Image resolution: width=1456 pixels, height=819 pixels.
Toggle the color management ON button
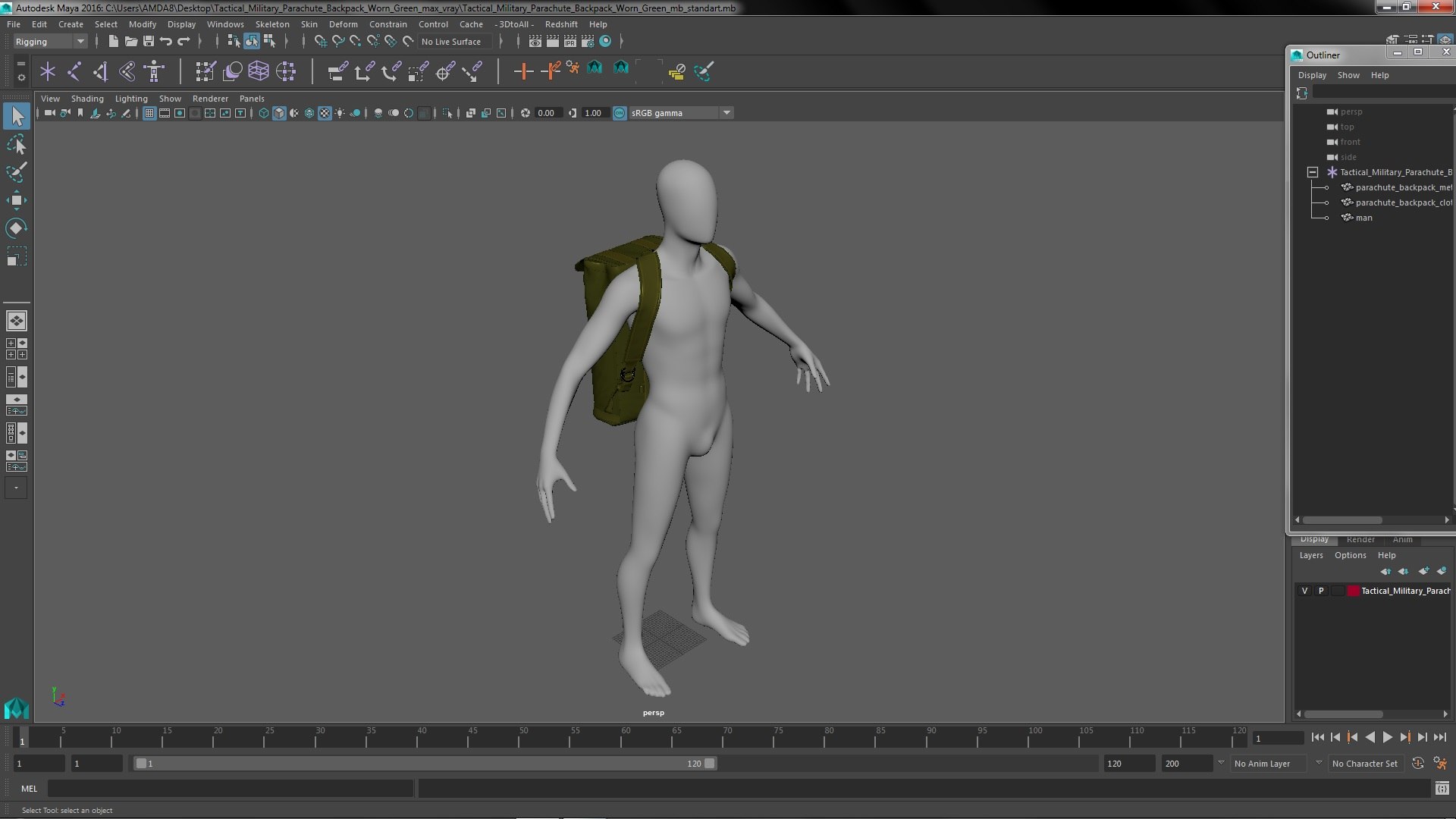620,113
